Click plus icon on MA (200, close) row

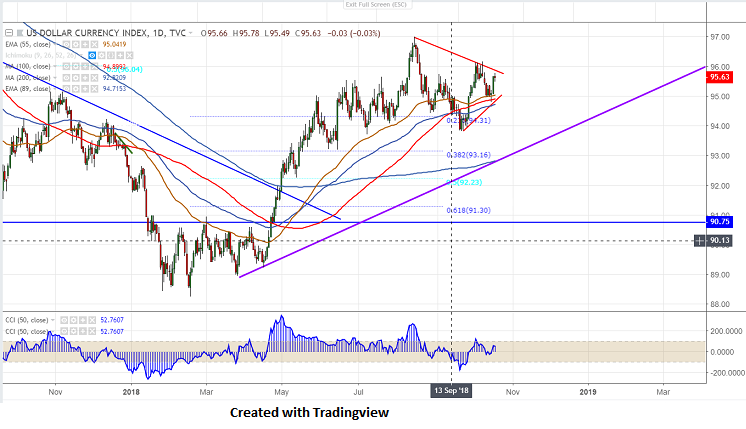click(85, 78)
